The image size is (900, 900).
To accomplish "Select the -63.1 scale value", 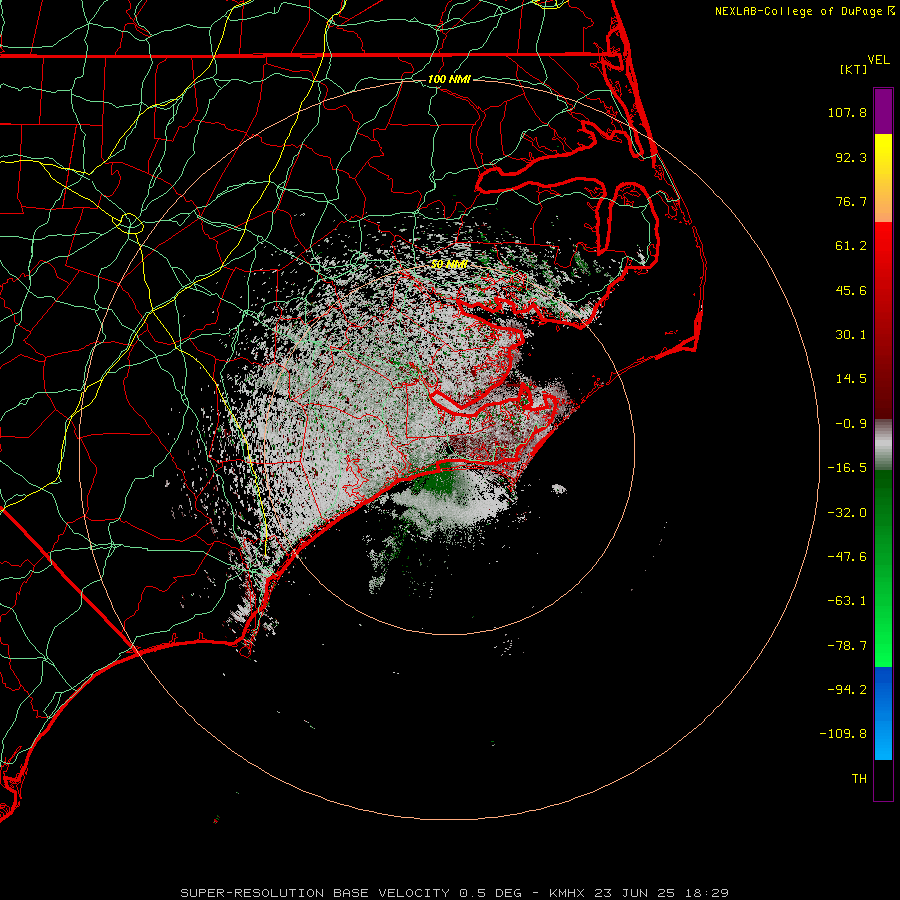I will (847, 601).
